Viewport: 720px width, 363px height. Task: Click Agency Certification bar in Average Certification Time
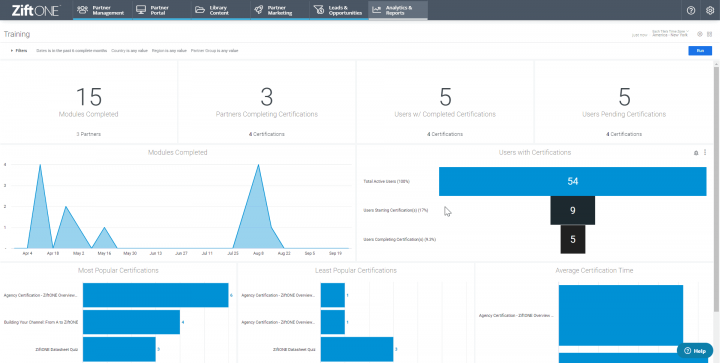coord(621,315)
